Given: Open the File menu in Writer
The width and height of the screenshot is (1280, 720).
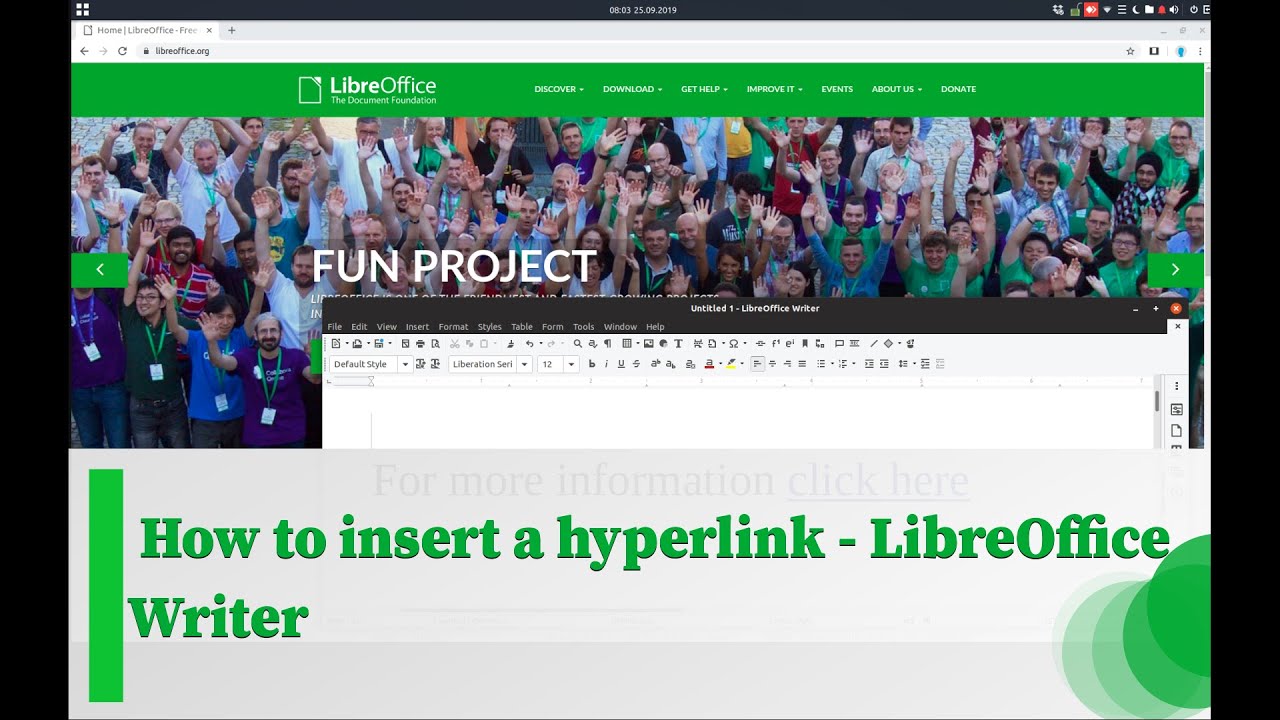Looking at the screenshot, I should [335, 327].
